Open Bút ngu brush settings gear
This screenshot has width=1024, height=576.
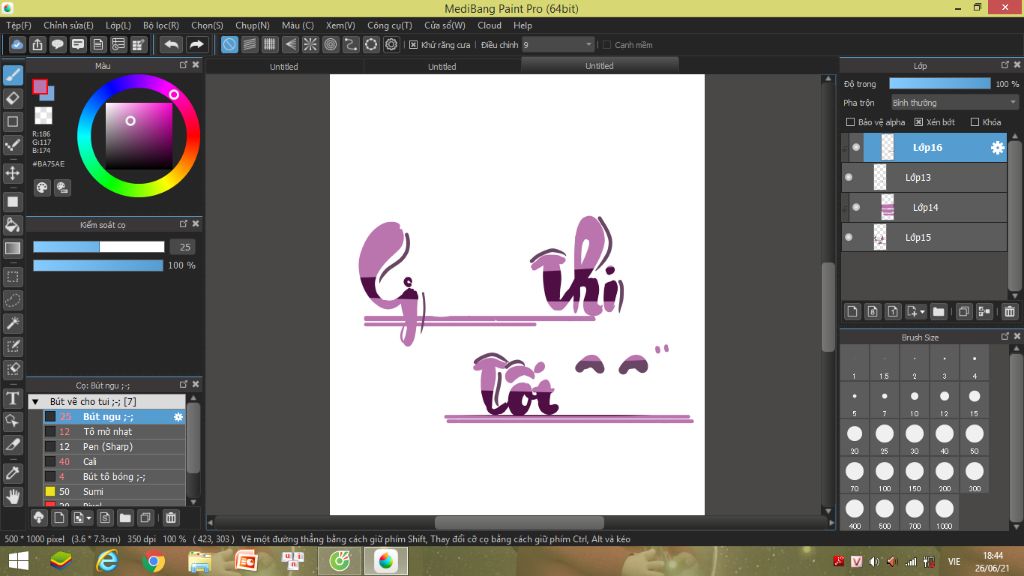click(178, 417)
